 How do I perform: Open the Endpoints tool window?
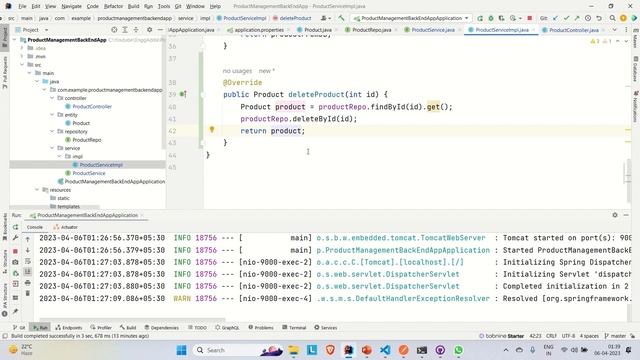[x=69, y=327]
